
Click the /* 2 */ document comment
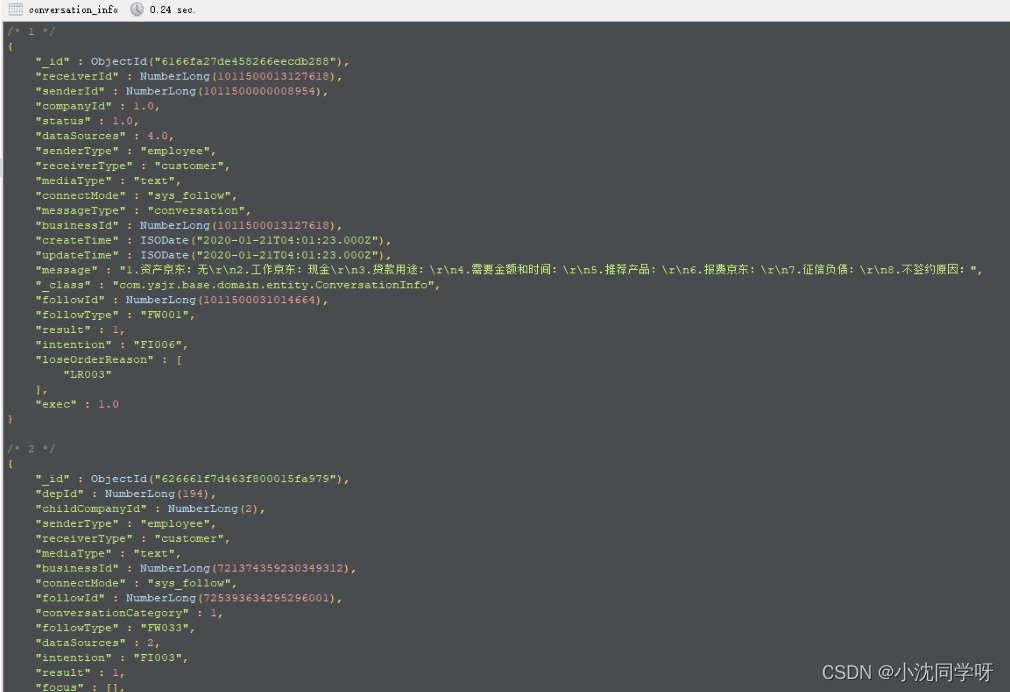(x=31, y=448)
